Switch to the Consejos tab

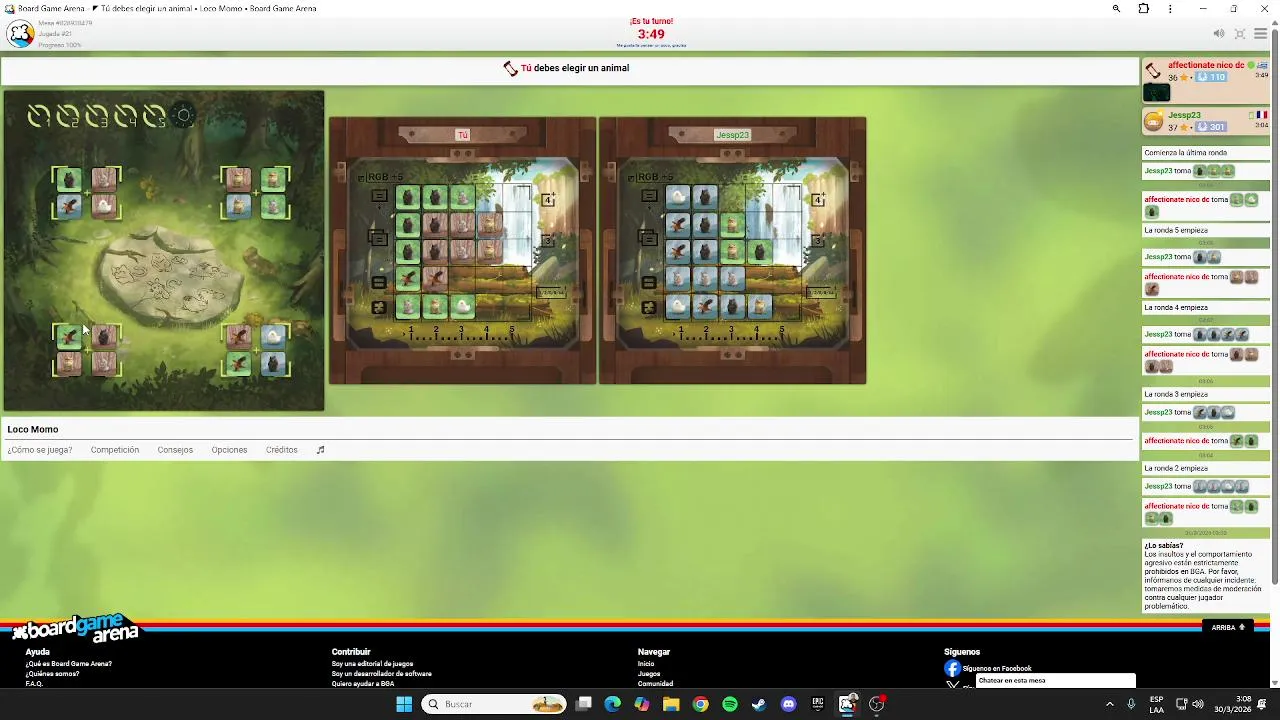(x=175, y=450)
